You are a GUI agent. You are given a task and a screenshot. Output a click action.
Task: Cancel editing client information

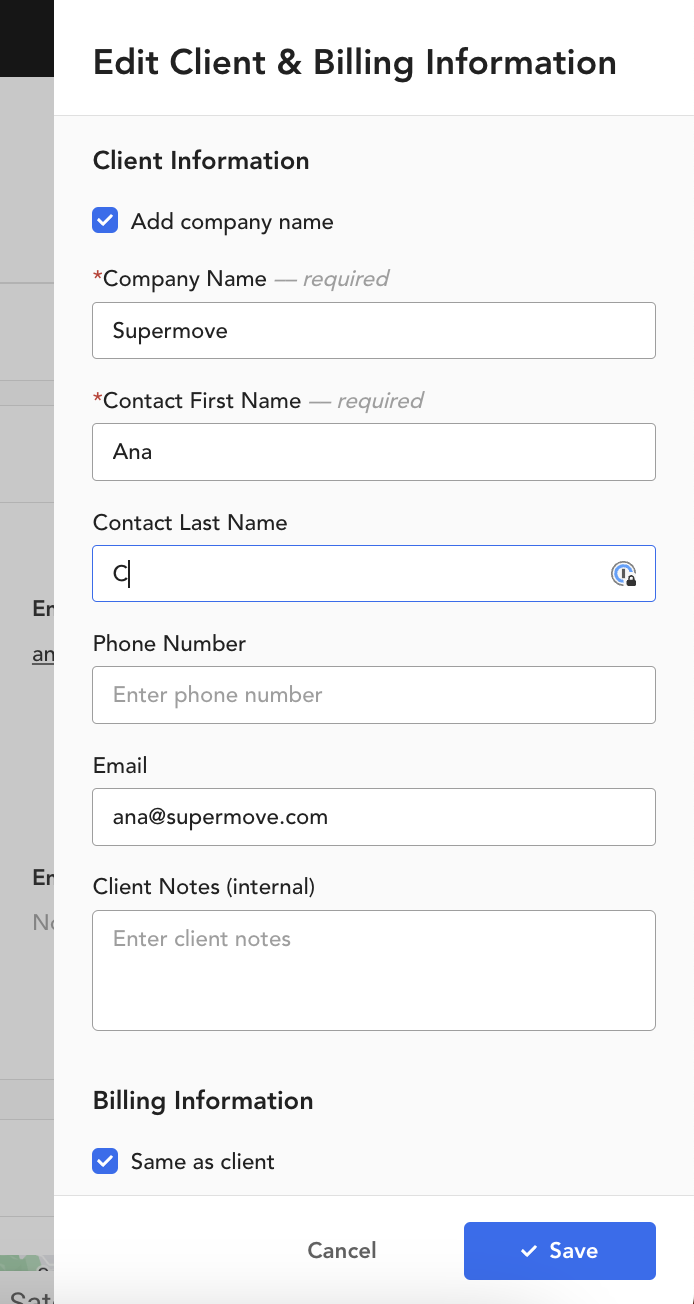point(342,1251)
